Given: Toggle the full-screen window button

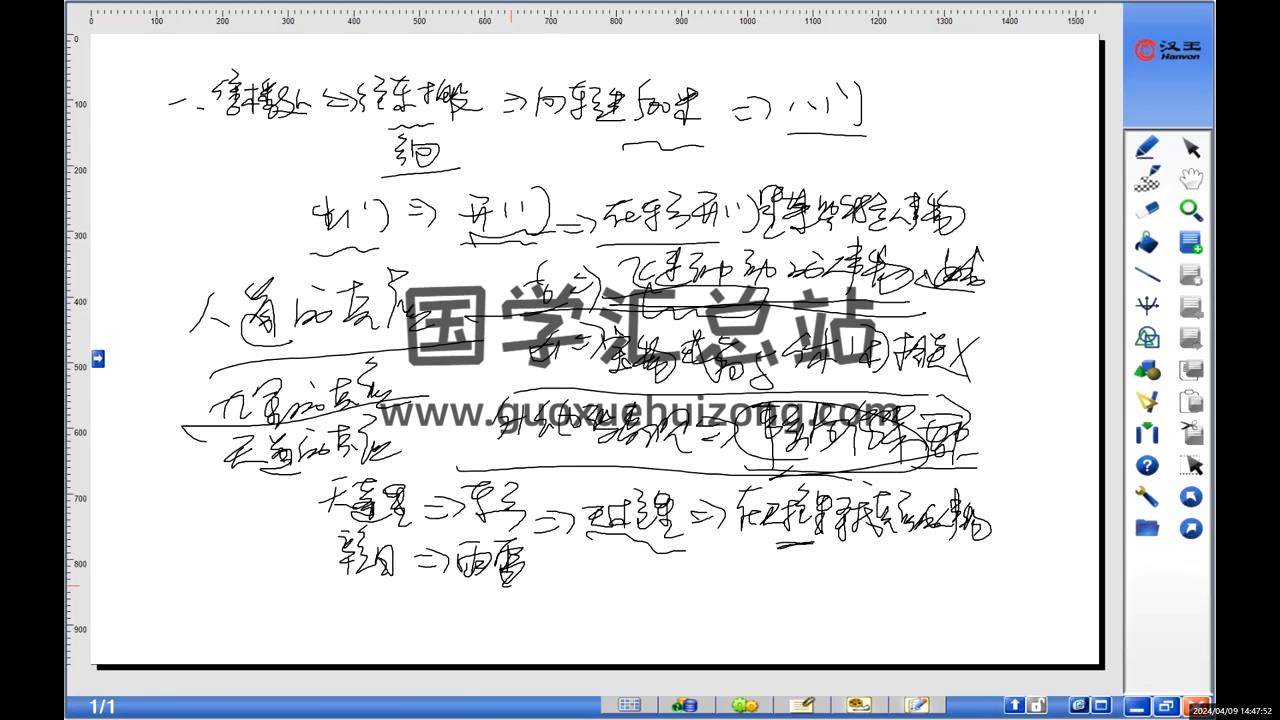Looking at the screenshot, I should [1101, 705].
